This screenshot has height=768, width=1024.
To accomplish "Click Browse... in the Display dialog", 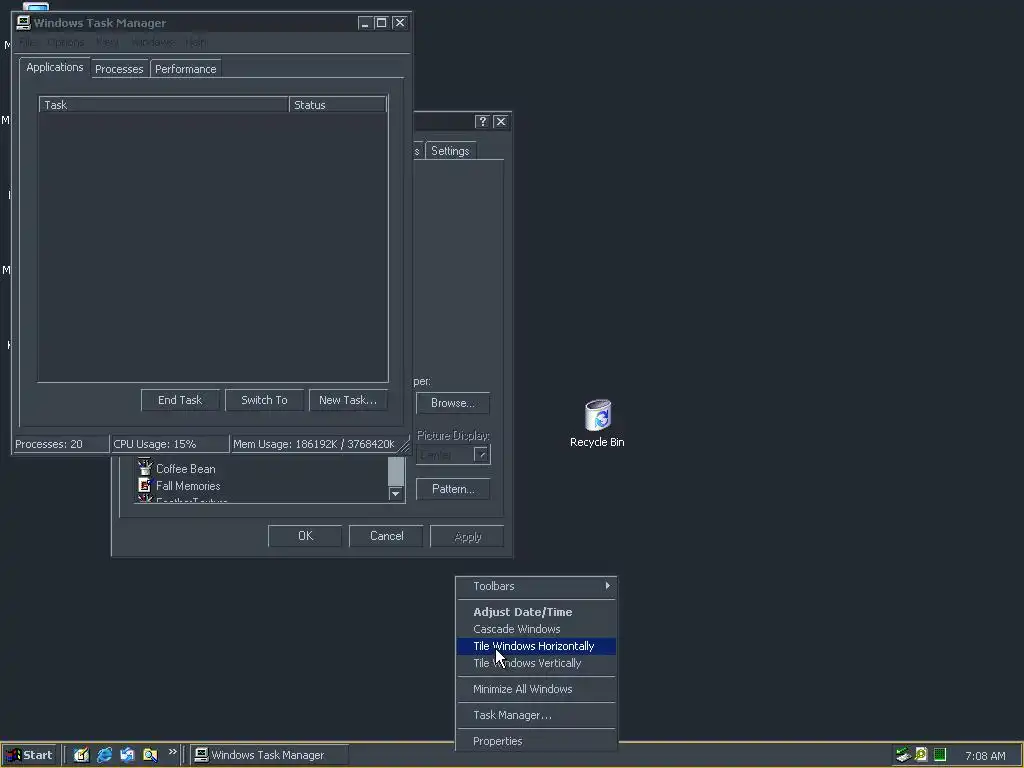I will click(x=453, y=403).
